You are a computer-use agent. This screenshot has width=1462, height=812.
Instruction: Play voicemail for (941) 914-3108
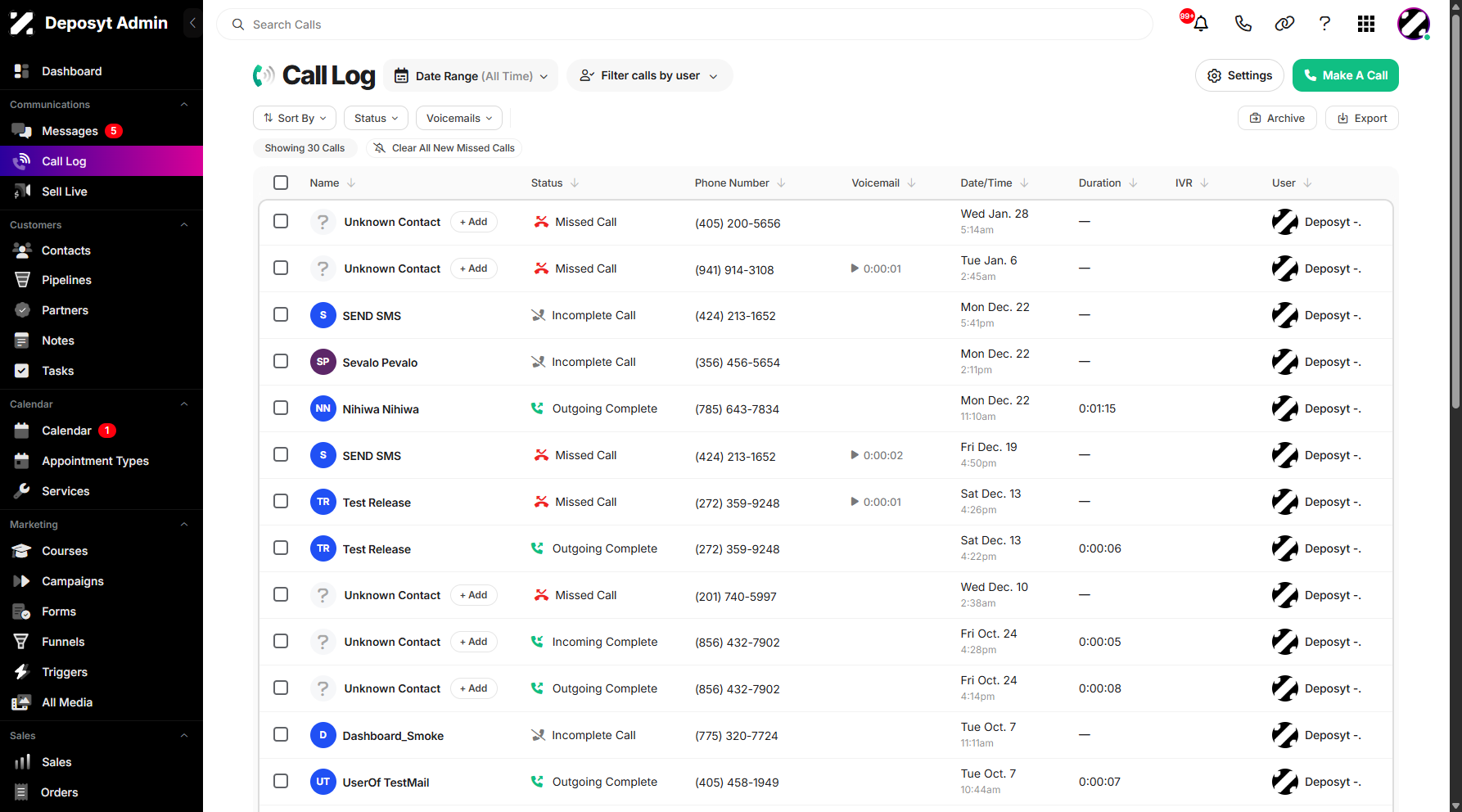(x=855, y=268)
